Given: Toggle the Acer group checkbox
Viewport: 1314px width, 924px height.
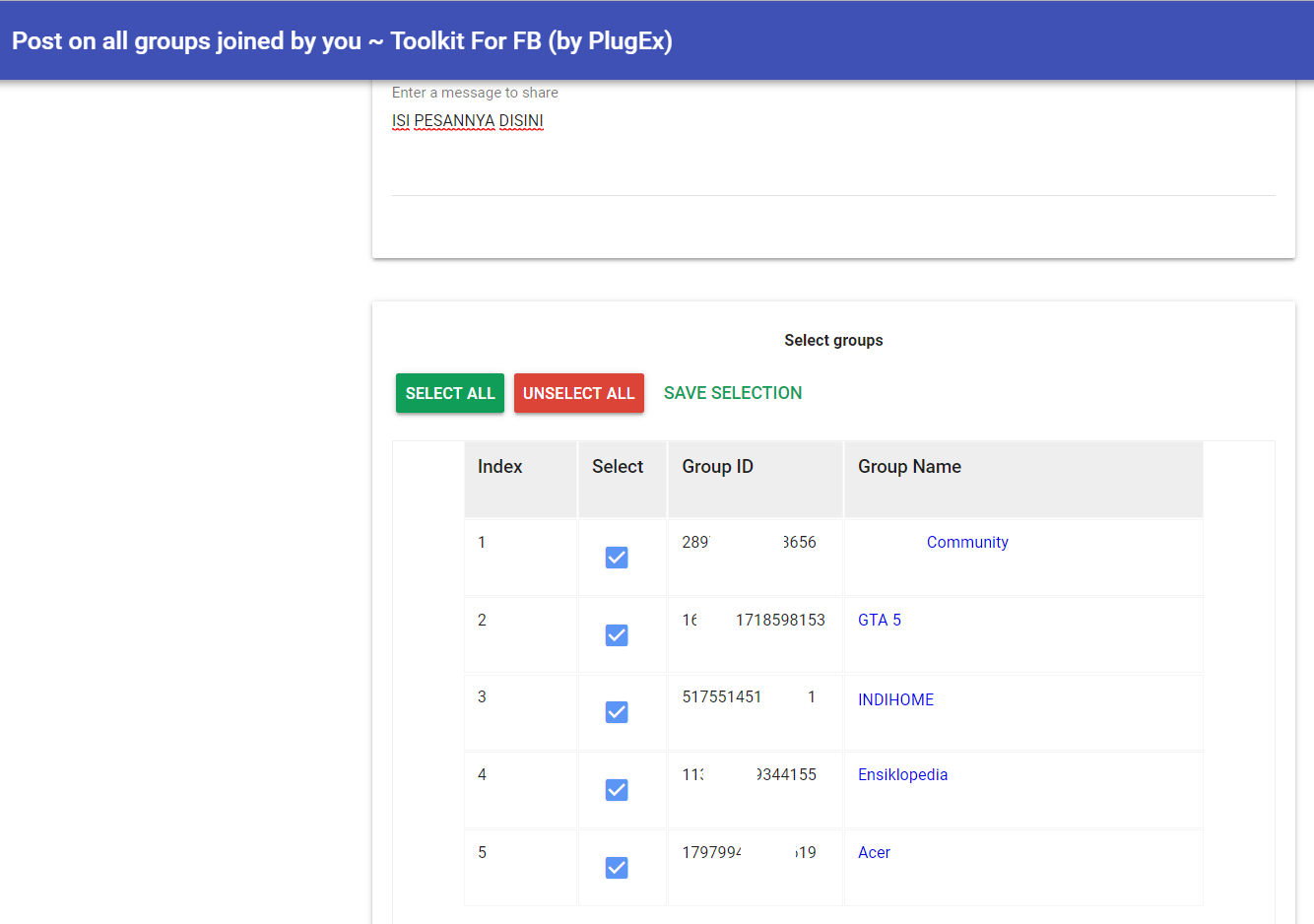Looking at the screenshot, I should [x=617, y=868].
